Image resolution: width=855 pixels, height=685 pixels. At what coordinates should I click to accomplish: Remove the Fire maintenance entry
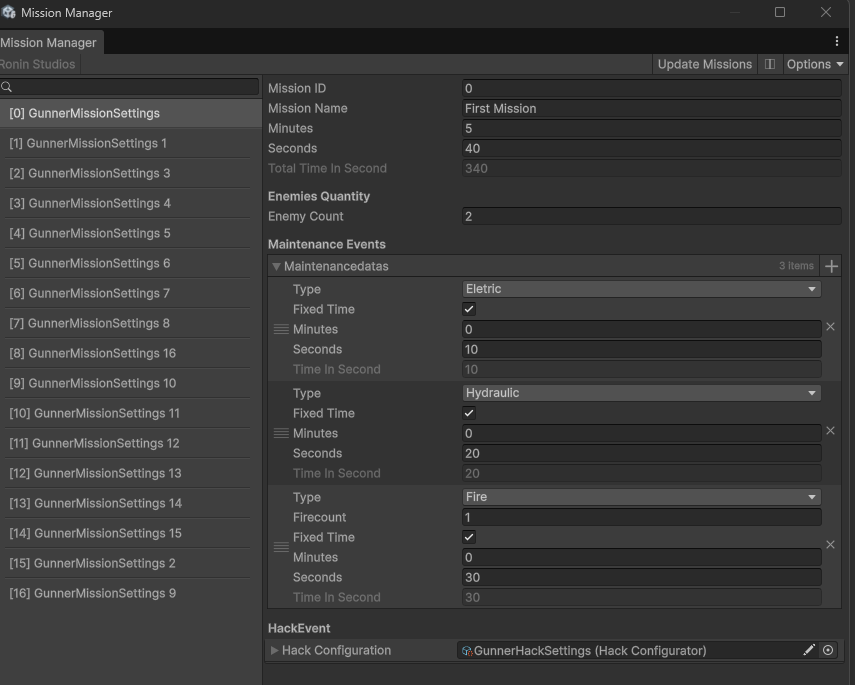click(x=830, y=545)
